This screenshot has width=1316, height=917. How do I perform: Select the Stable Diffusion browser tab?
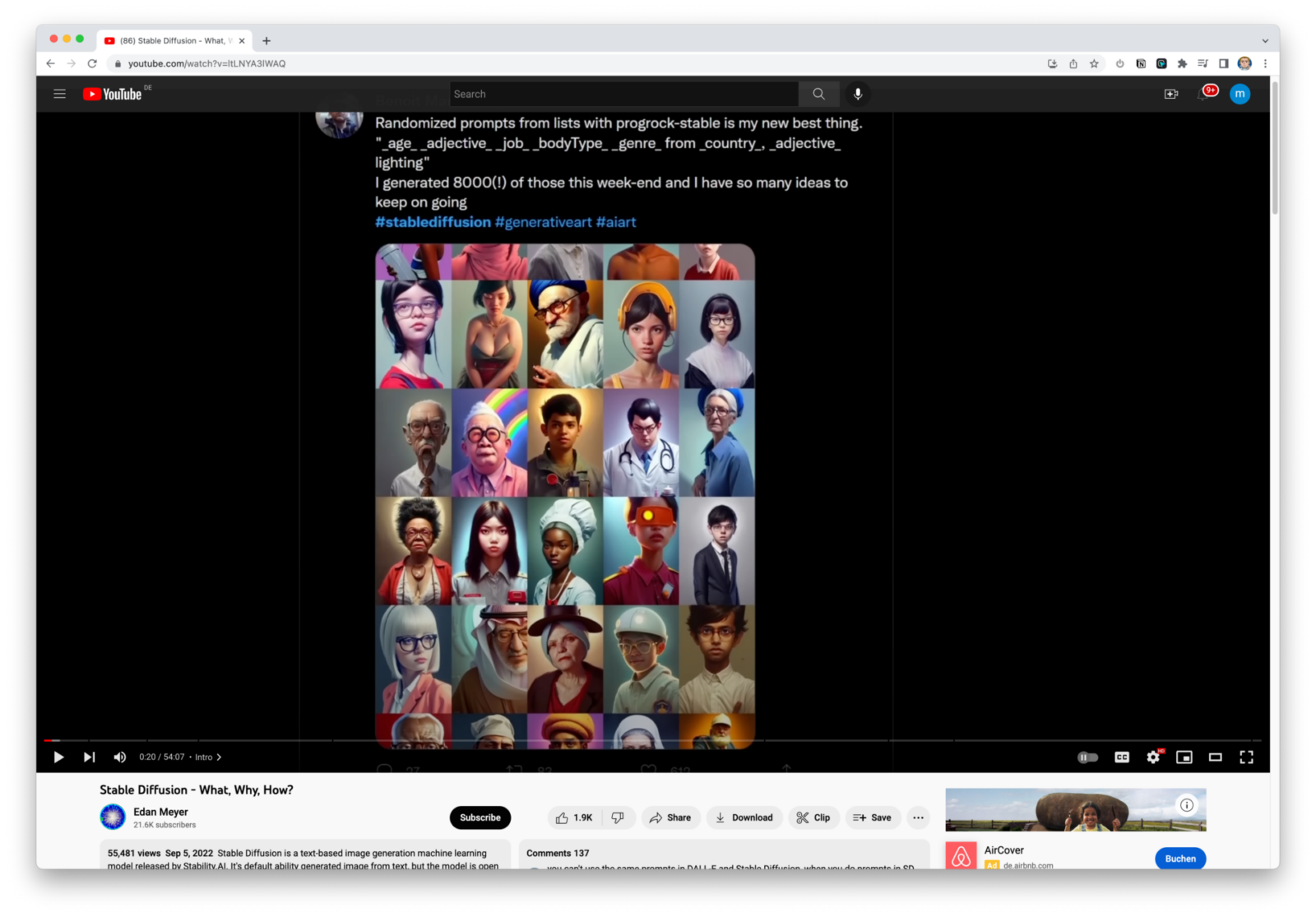(x=175, y=40)
